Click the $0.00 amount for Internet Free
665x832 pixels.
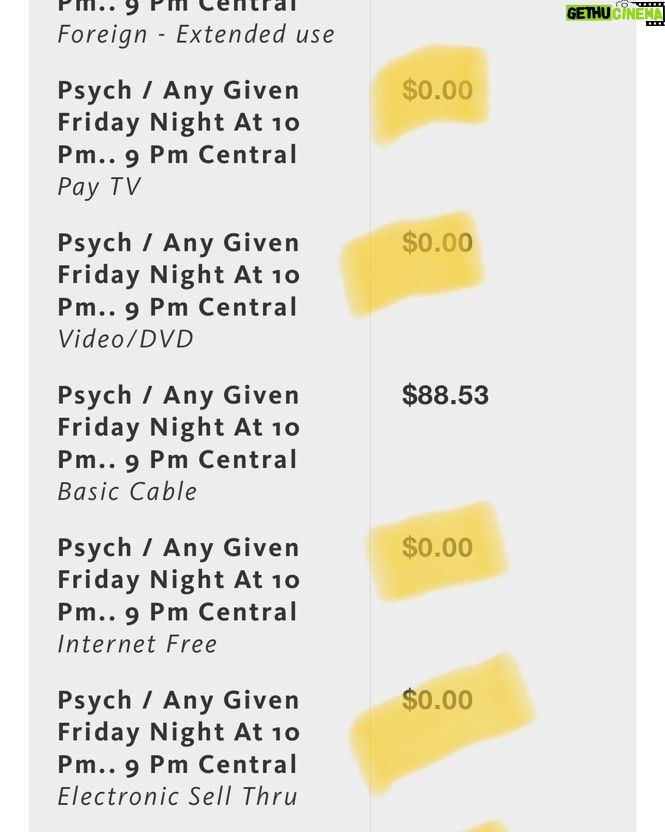(437, 547)
